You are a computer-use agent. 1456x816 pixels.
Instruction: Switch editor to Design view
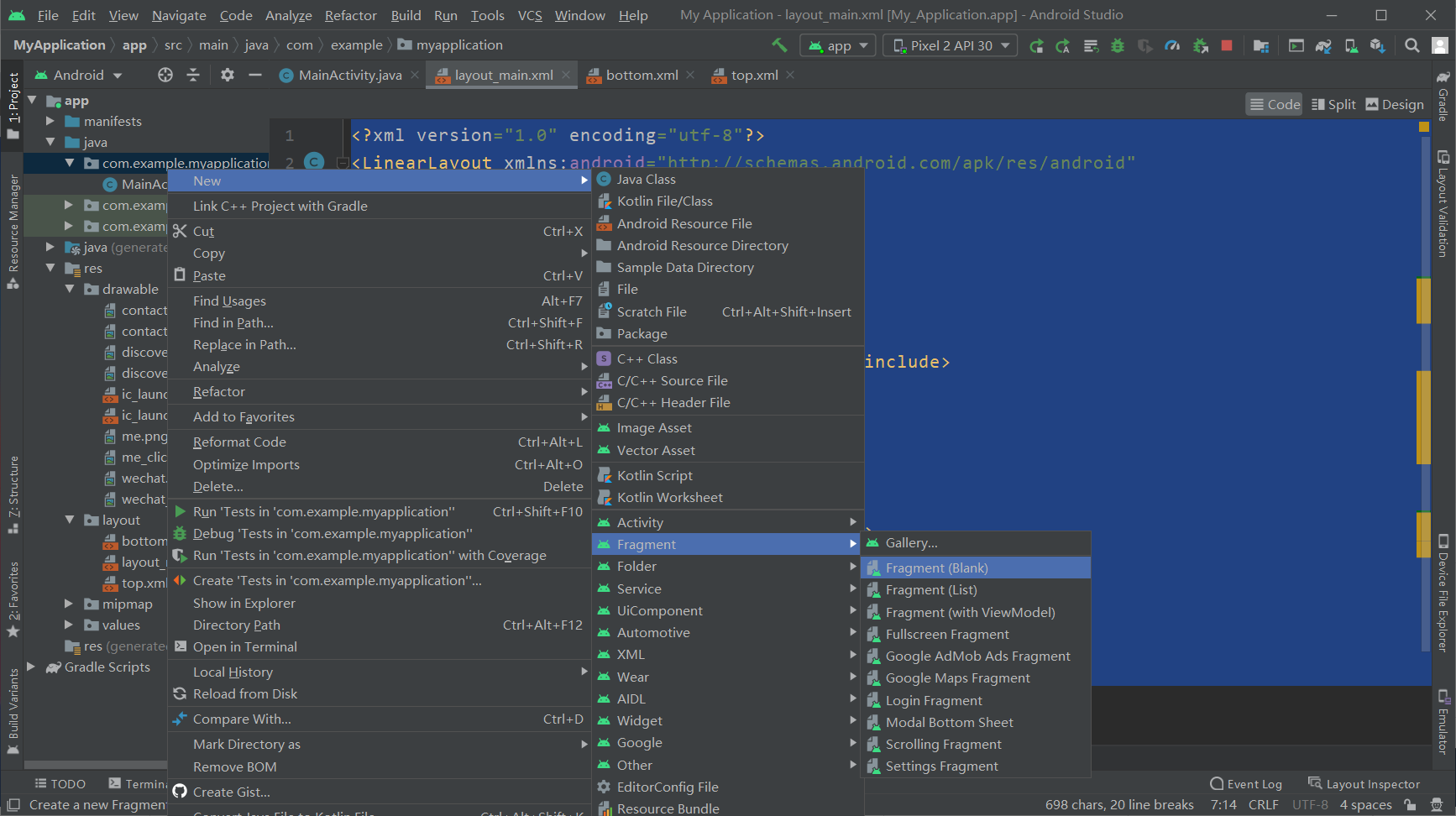point(1395,104)
